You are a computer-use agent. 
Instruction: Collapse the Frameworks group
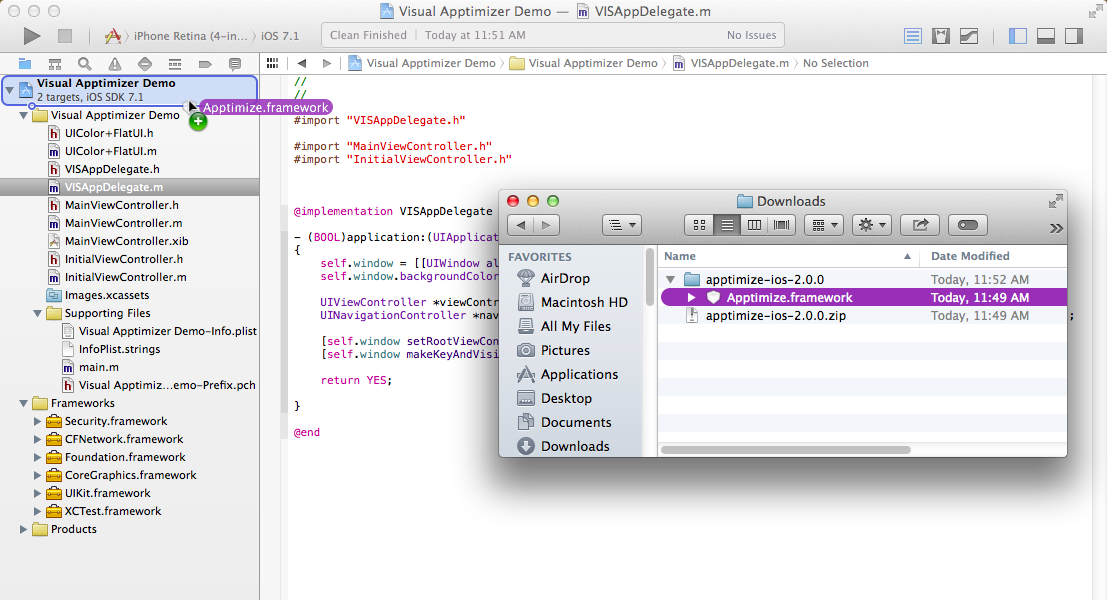click(x=24, y=403)
